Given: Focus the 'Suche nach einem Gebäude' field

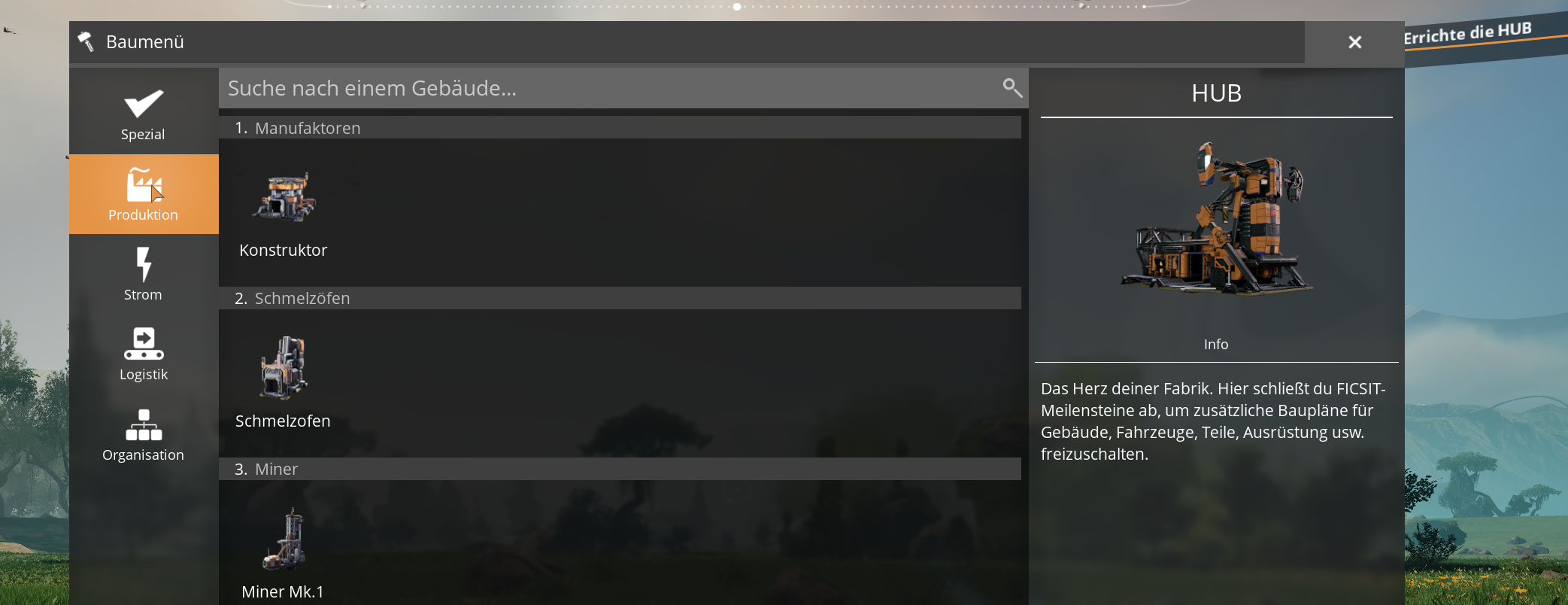Looking at the screenshot, I should pos(623,88).
